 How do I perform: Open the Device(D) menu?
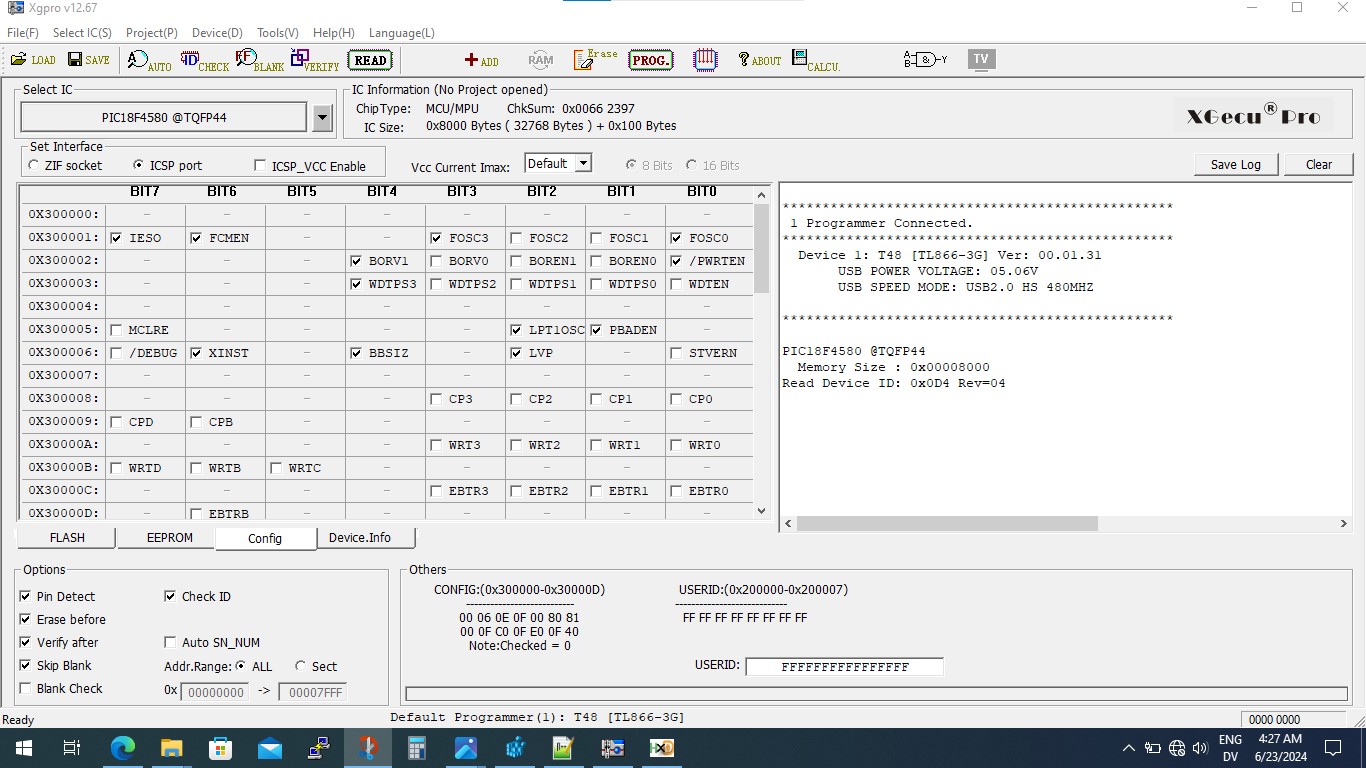(217, 33)
